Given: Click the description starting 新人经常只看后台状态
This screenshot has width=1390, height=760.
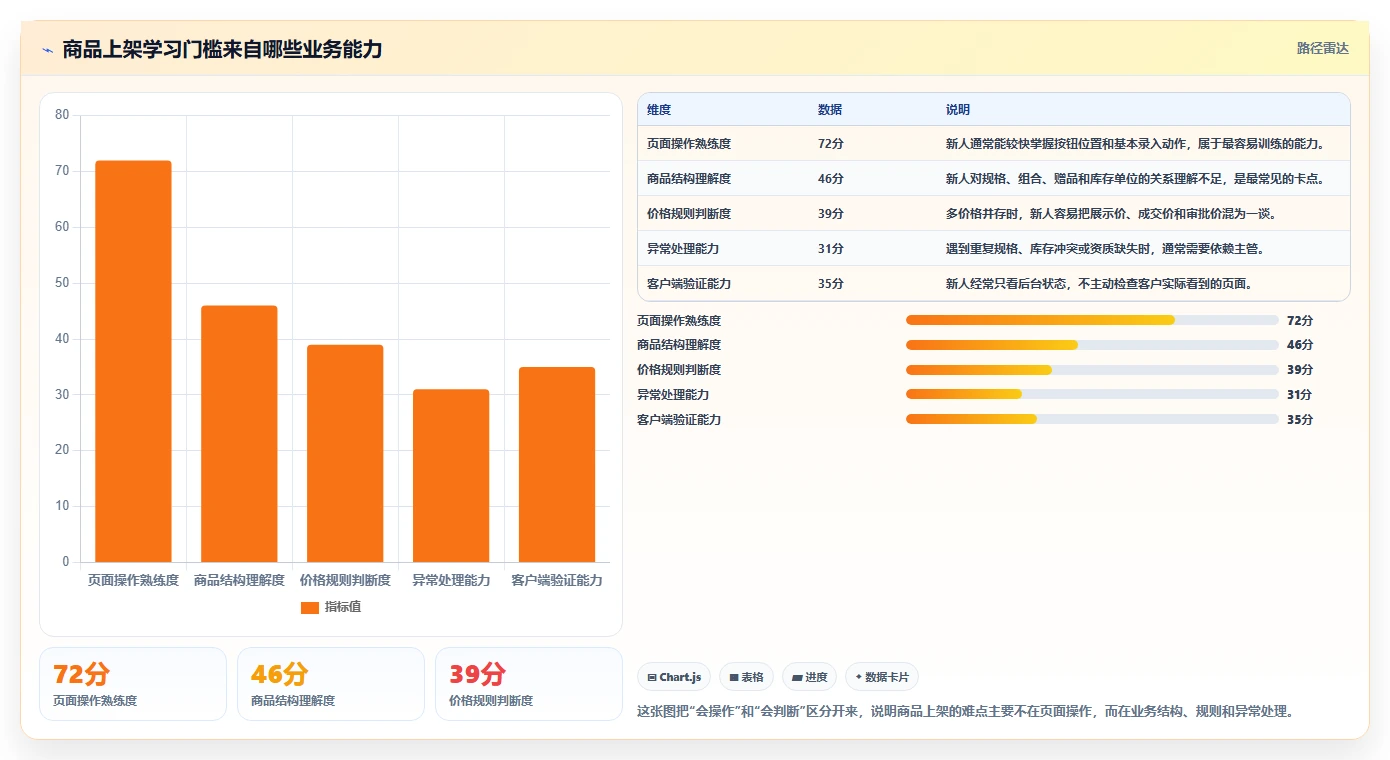Looking at the screenshot, I should [x=1099, y=284].
